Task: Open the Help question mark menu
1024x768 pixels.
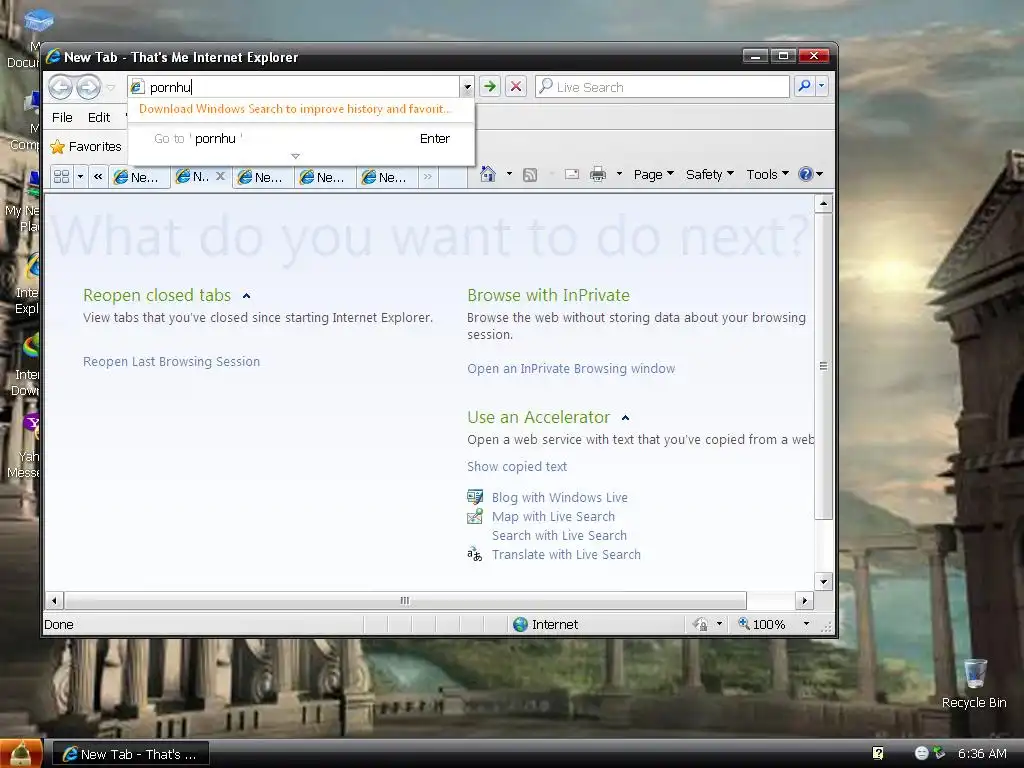Action: click(x=810, y=174)
